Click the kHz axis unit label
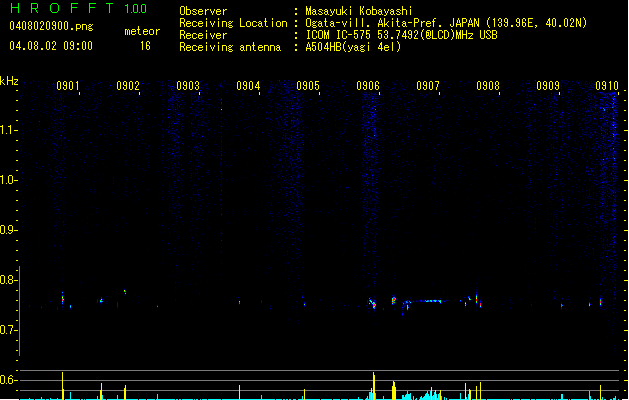The image size is (629, 400). click(9, 81)
